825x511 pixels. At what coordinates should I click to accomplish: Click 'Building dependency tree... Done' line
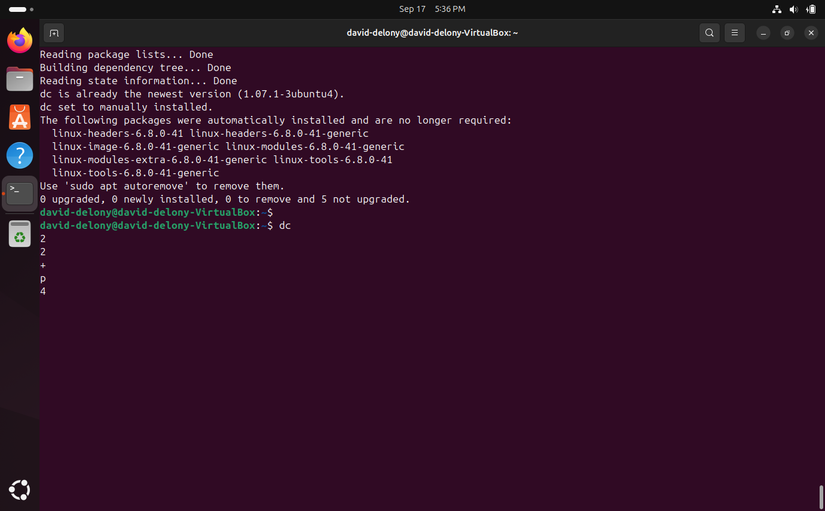click(x=135, y=68)
